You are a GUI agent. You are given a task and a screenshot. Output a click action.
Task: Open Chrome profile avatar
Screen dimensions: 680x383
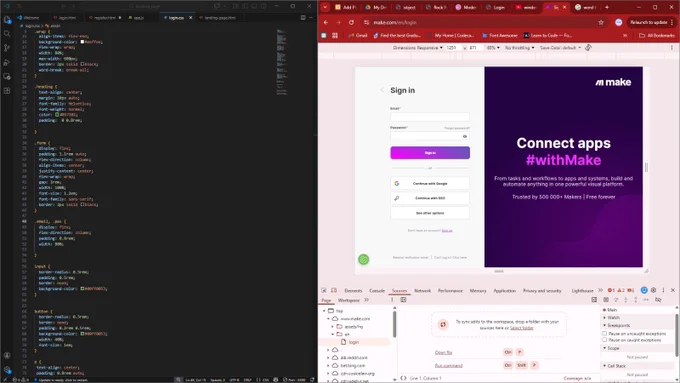click(x=618, y=22)
